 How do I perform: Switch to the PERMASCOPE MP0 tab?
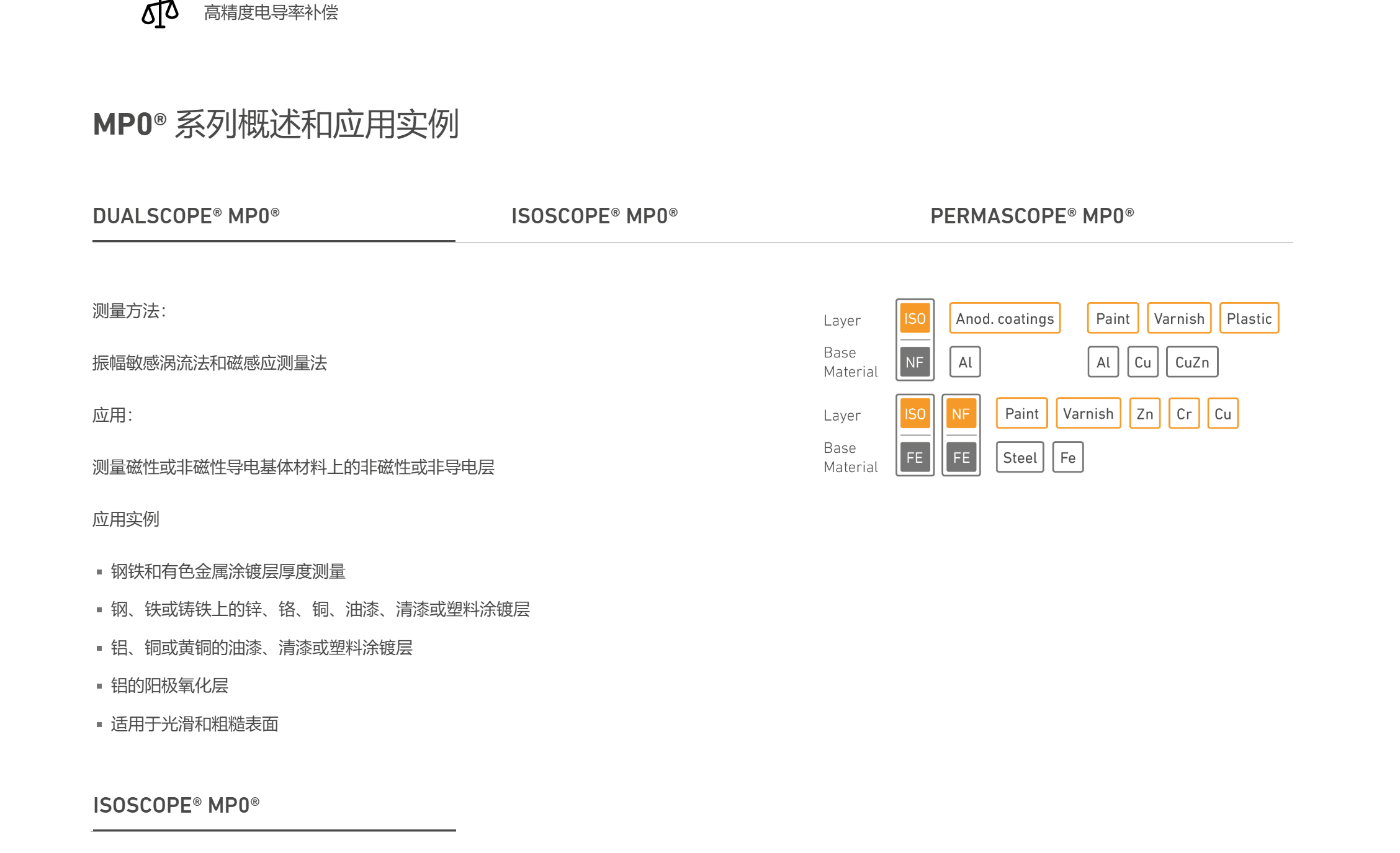1032,216
